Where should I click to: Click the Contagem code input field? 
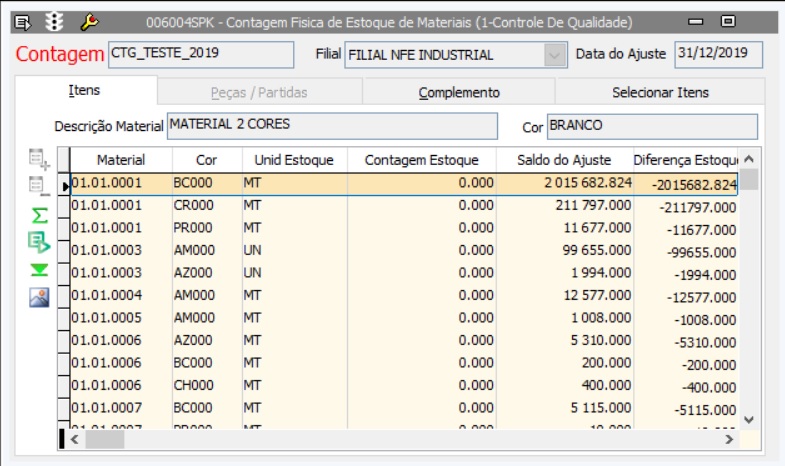tap(200, 54)
